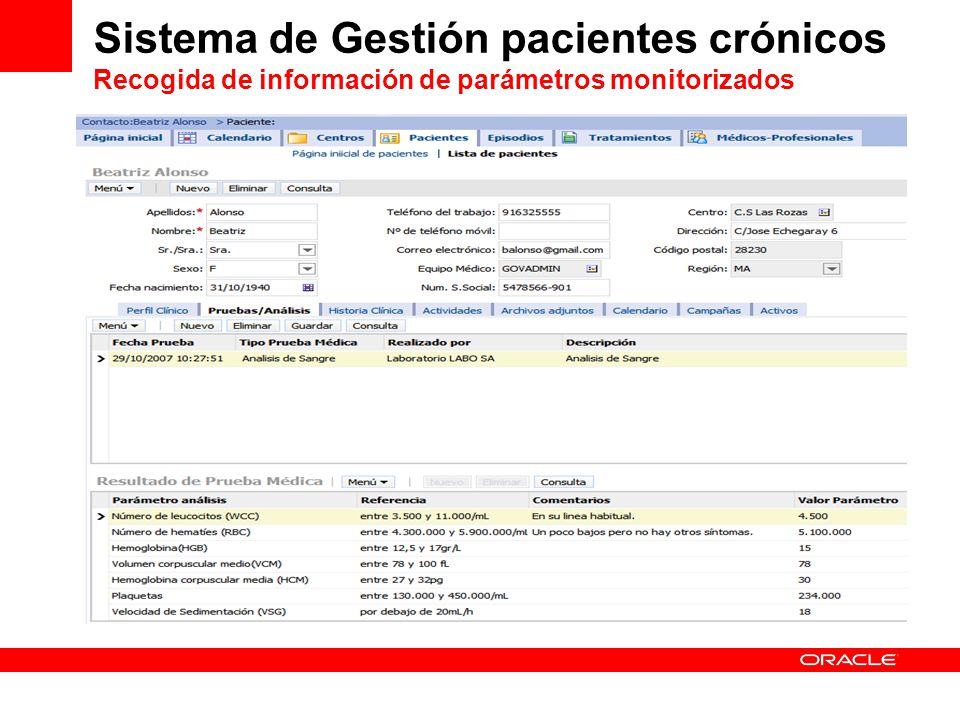The width and height of the screenshot is (960, 720).
Task: Switch to Actividades tab
Action: 452,310
